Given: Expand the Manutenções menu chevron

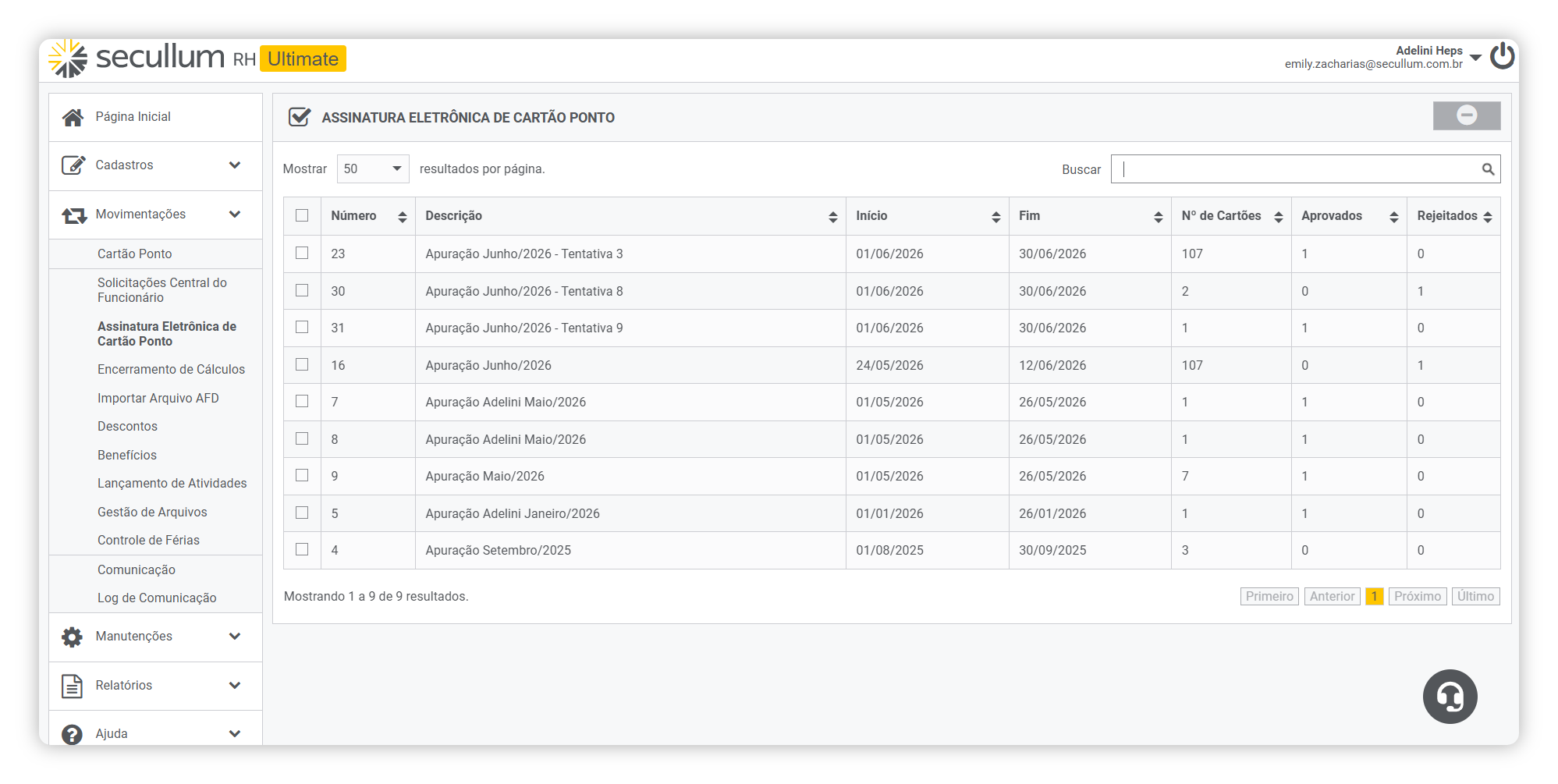Looking at the screenshot, I should click(x=235, y=637).
